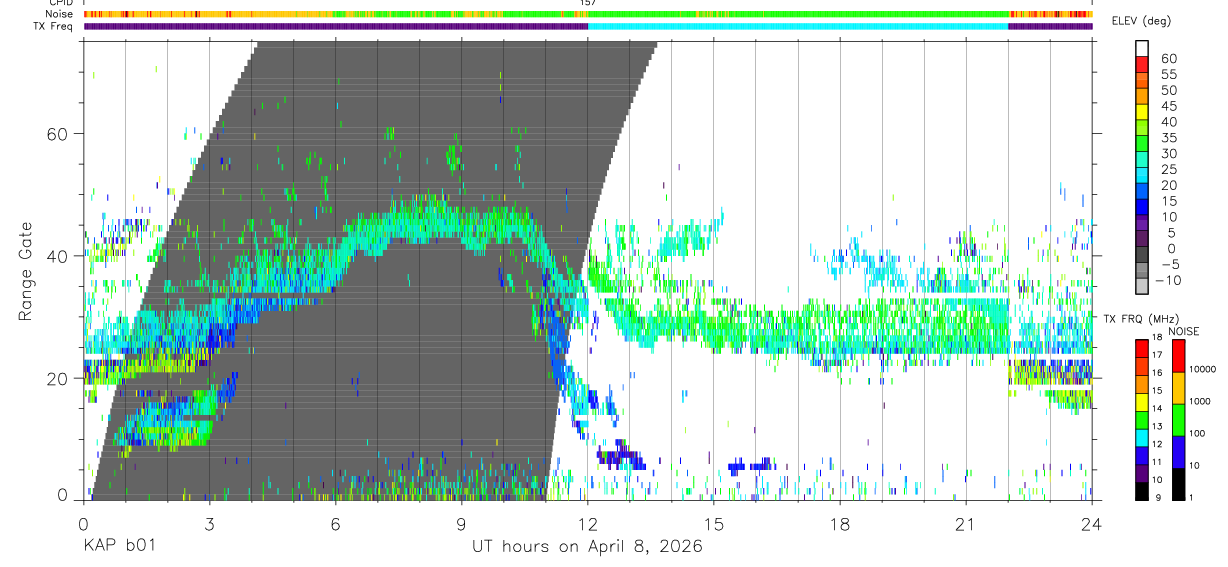Click the '55' label on the ELEV scale
This screenshot has height=567, width=1228.
point(1167,74)
